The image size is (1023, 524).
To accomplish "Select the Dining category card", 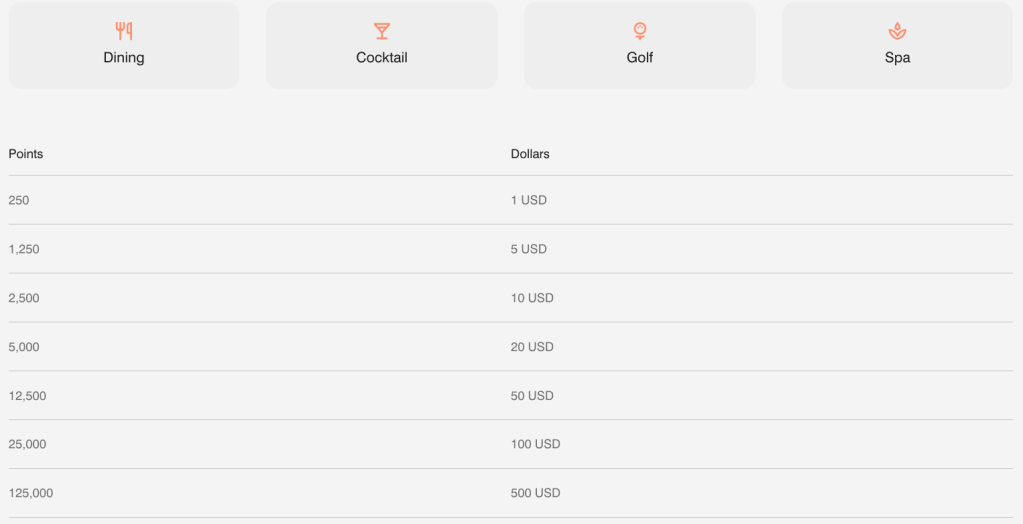I will coord(124,46).
